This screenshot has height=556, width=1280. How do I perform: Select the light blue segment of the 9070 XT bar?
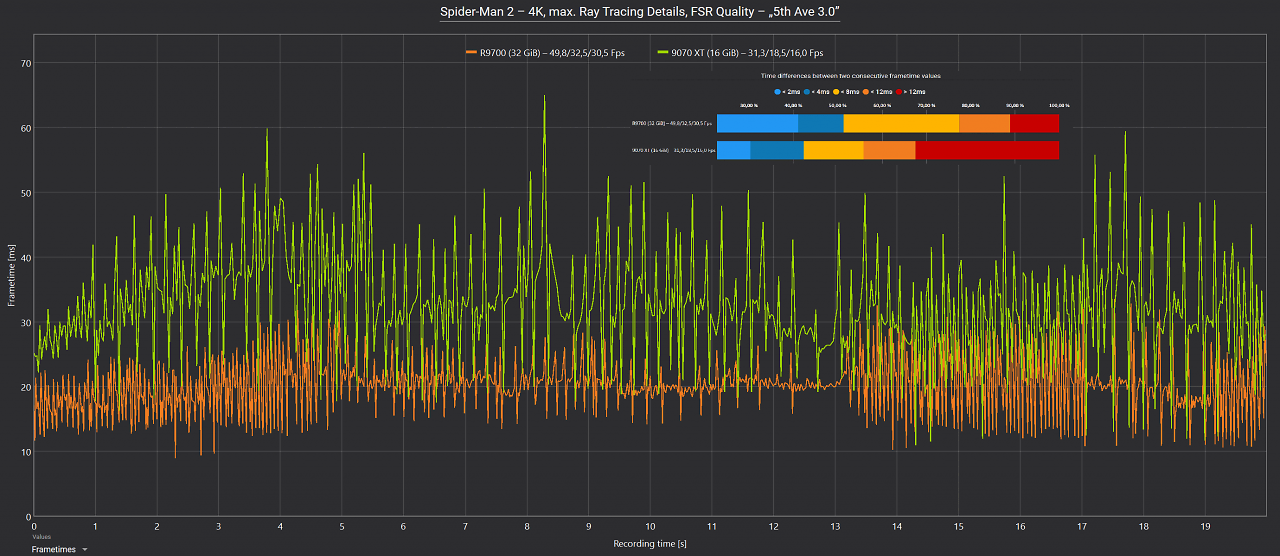(733, 150)
